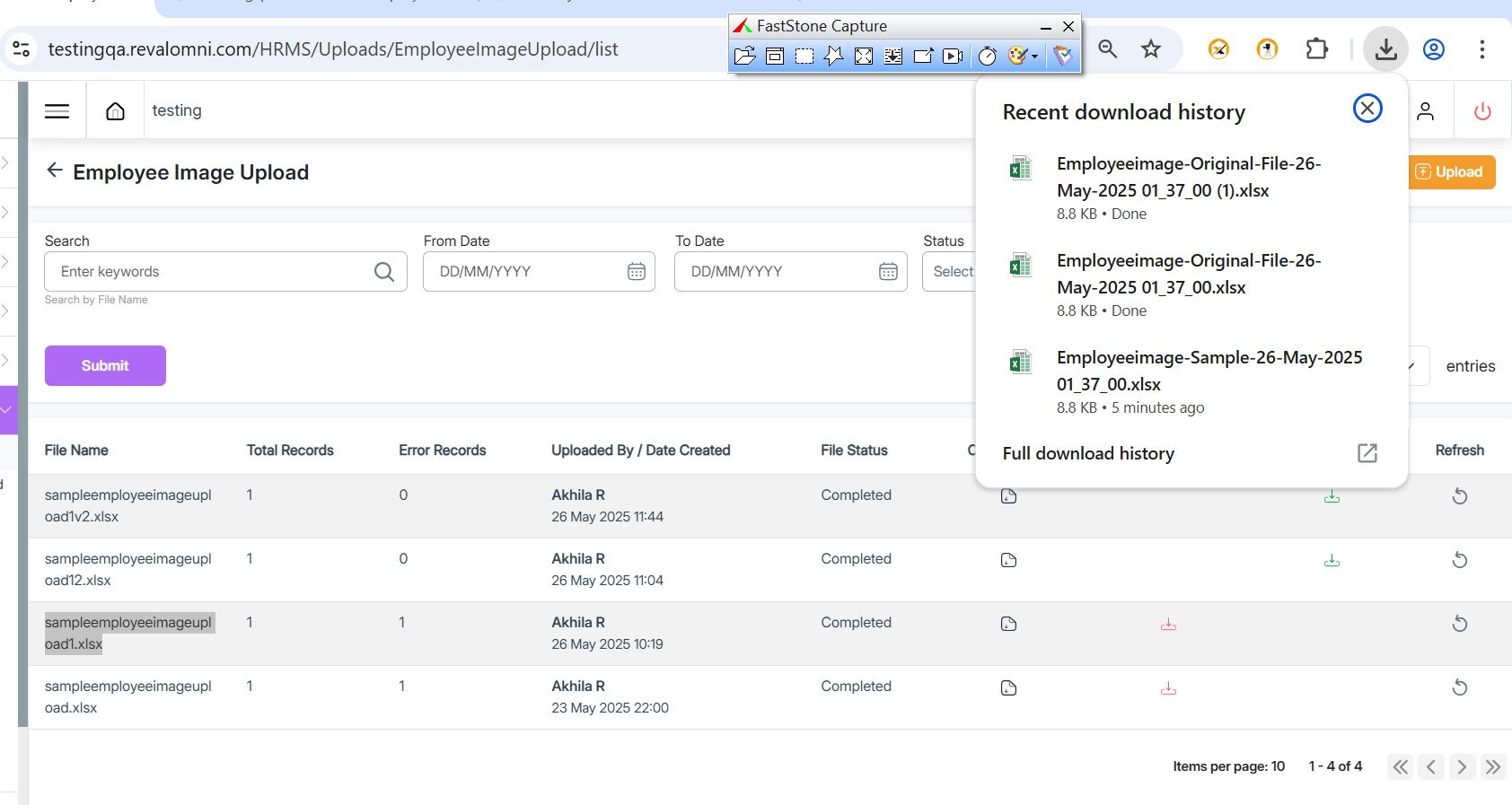Viewport: 1512px width, 805px height.
Task: Open Full download history link
Action: pyautogui.click(x=1088, y=454)
